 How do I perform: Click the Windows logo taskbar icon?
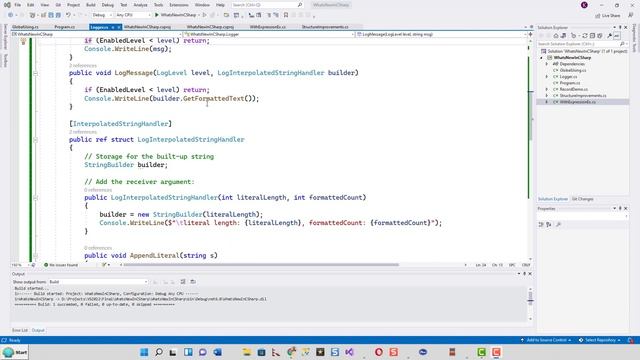point(144,352)
